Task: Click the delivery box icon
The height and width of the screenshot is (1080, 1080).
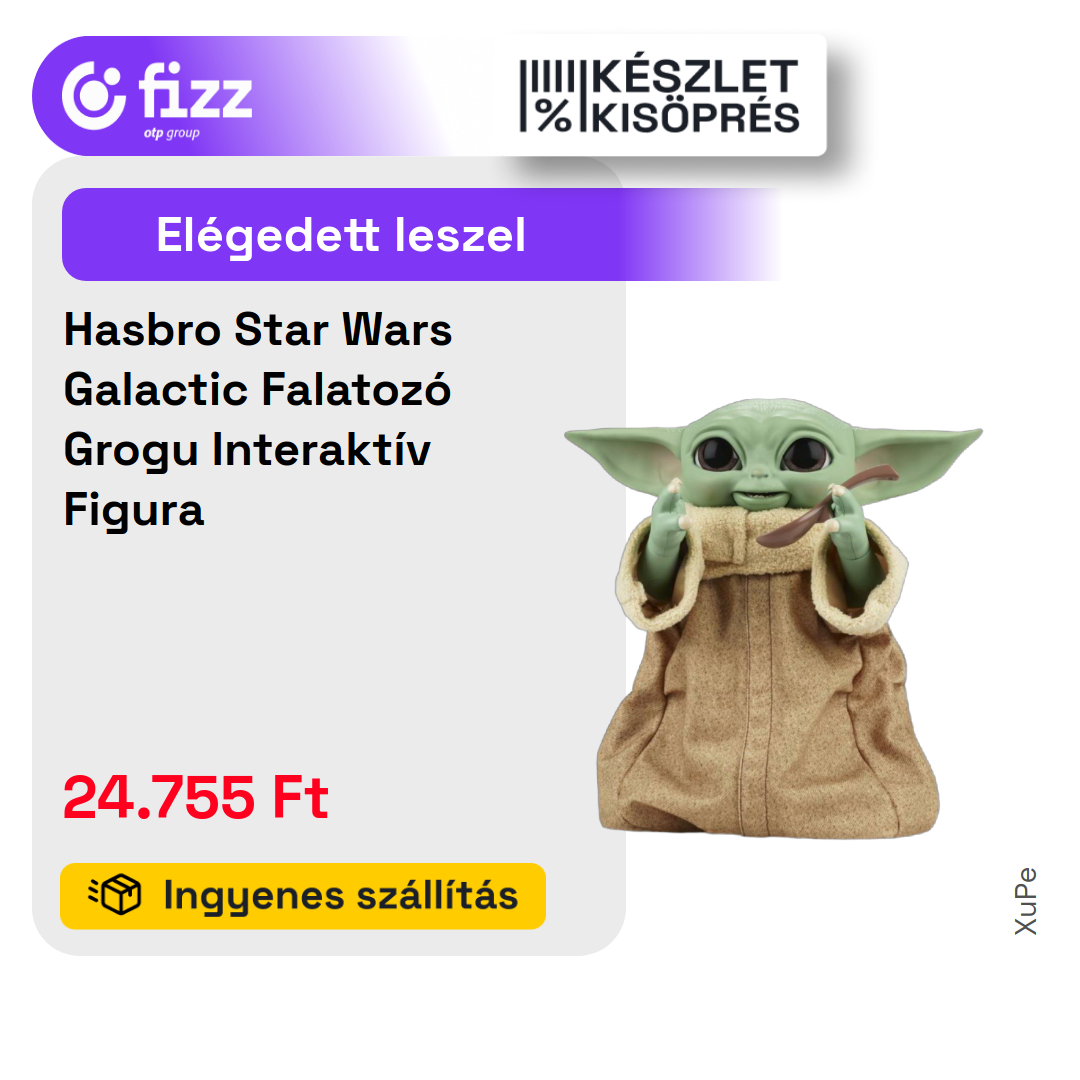Action: tap(115, 895)
